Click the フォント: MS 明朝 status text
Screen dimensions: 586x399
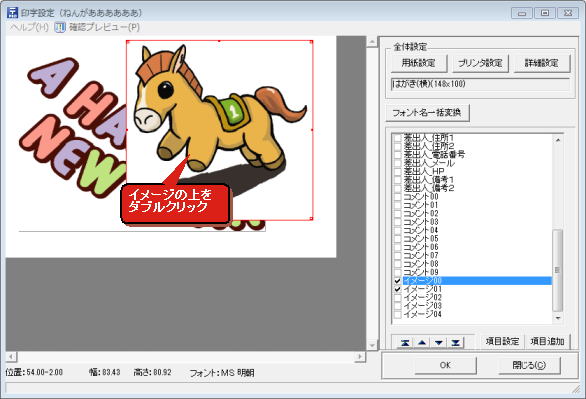coord(222,372)
